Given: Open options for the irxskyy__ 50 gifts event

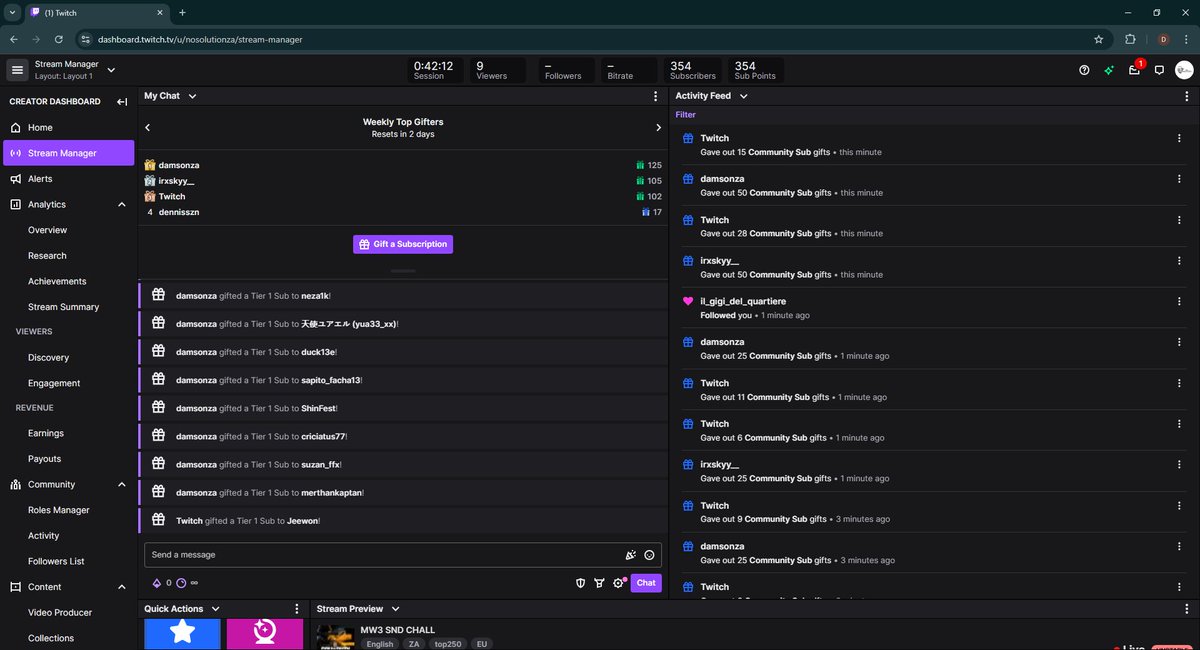Looking at the screenshot, I should 1180,260.
